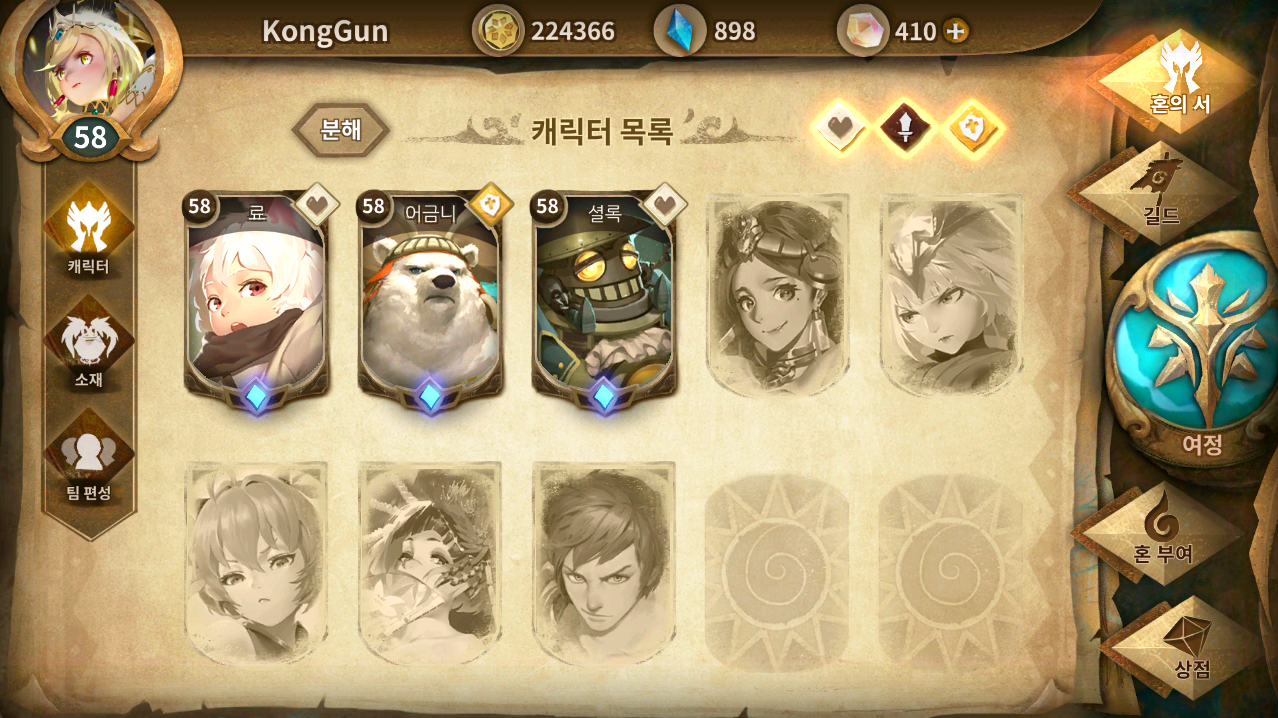Viewport: 1278px width, 718px height.
Task: Click the 분해 button
Action: (341, 130)
